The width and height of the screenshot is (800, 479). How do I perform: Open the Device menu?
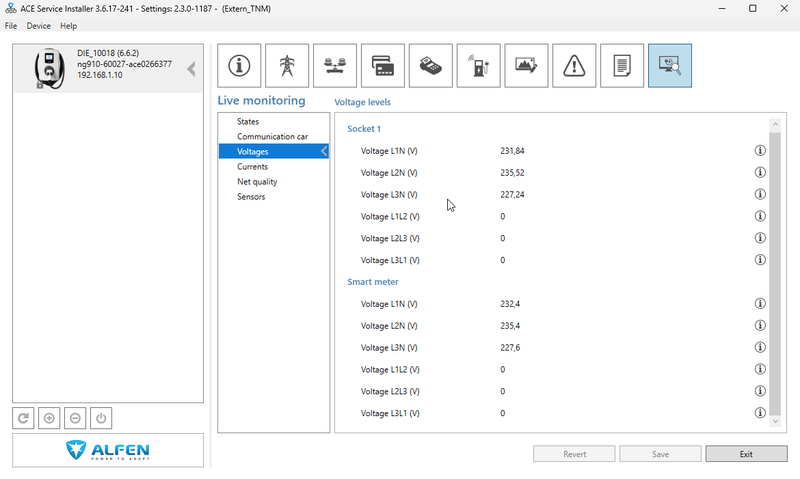38,26
